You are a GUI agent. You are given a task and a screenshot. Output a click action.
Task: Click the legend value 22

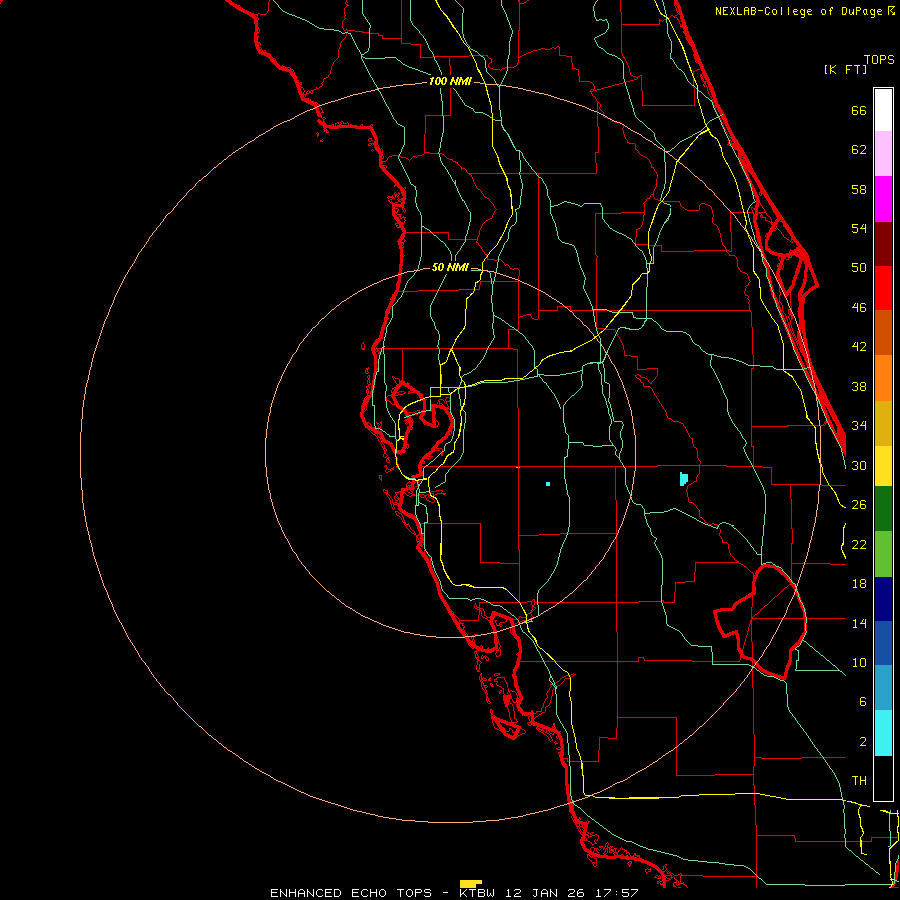859,544
